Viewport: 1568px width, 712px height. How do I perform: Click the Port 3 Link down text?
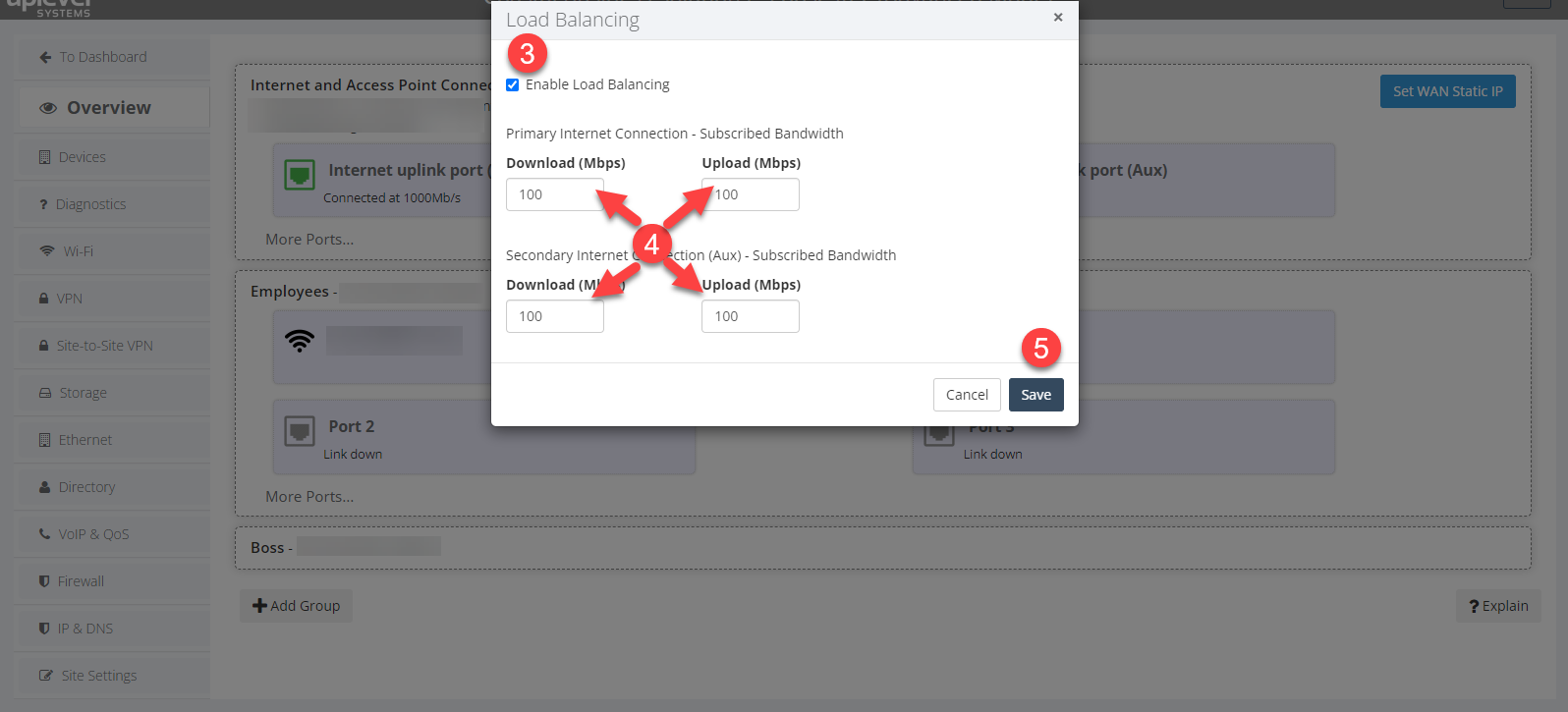point(992,455)
